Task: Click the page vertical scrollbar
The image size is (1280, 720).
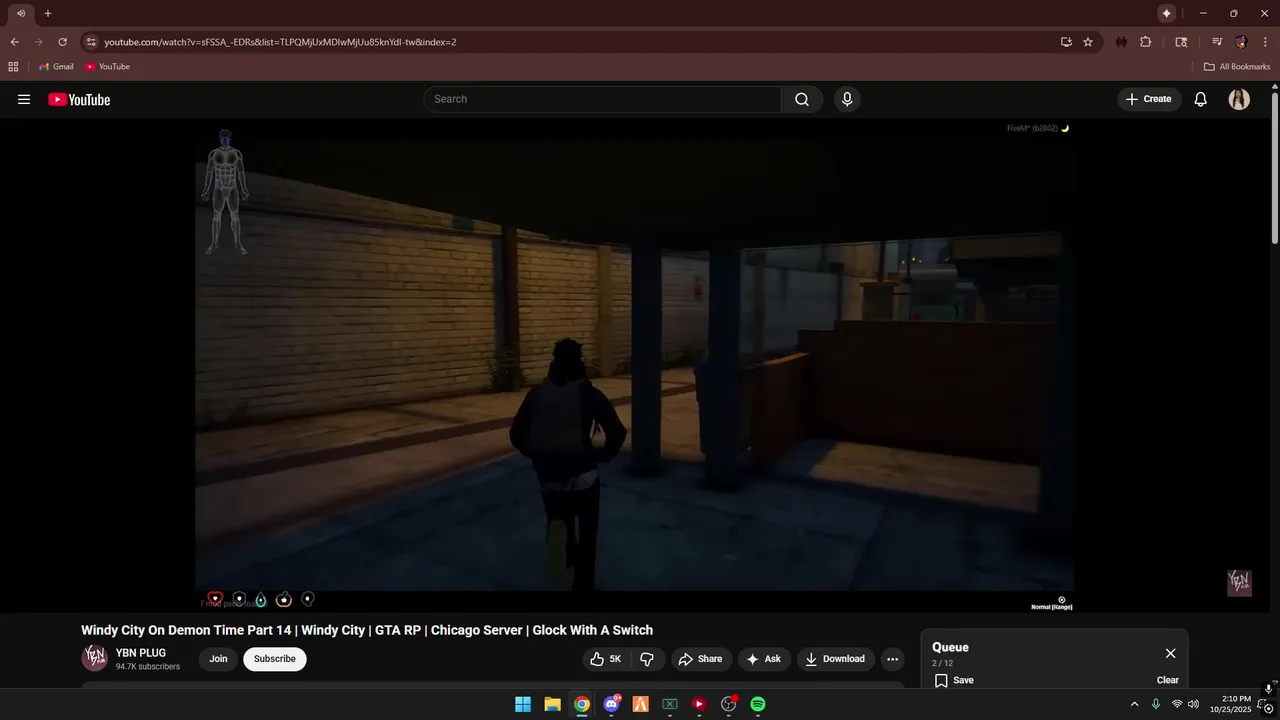Action: coord(1274,168)
